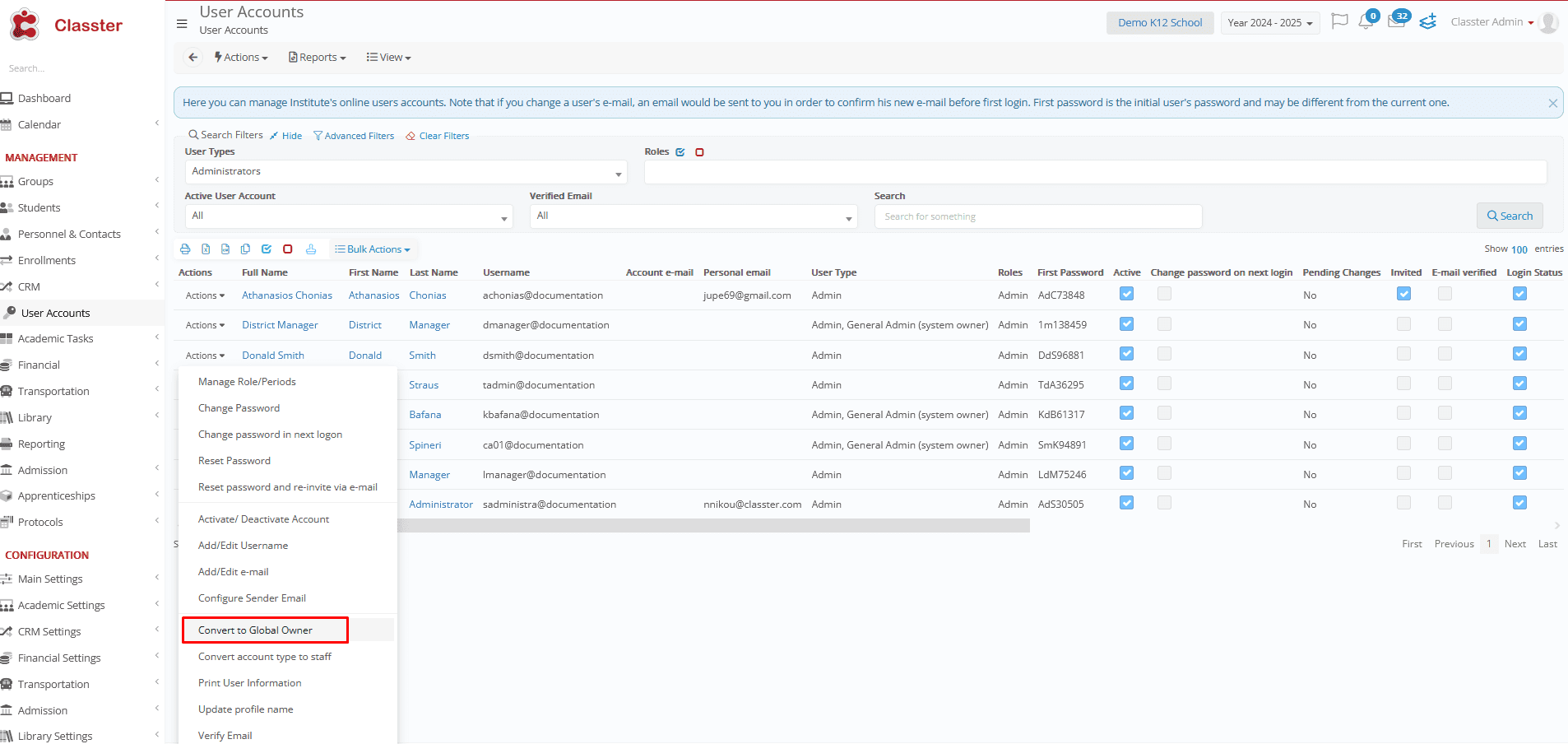
Task: Toggle Active checkbox for Athanasios Chonias
Action: (x=1126, y=294)
